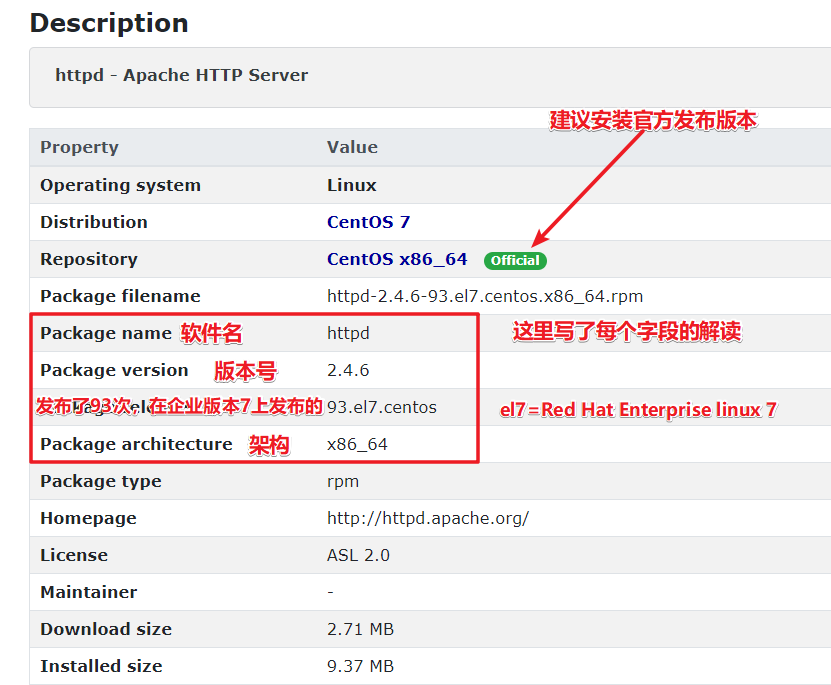Select the package type value 'rpm'
This screenshot has width=831, height=685.
coord(343,482)
